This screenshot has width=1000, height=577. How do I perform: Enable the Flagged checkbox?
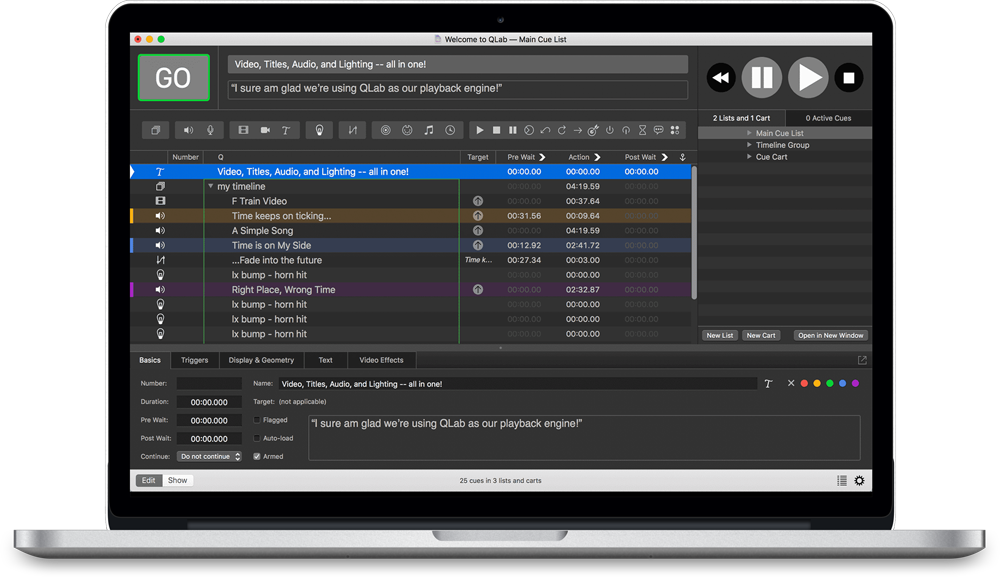pos(257,420)
